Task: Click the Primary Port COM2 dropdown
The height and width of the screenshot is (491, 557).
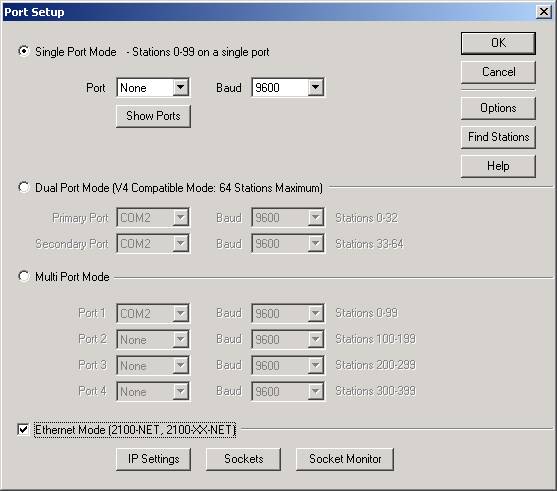Action: click(153, 217)
